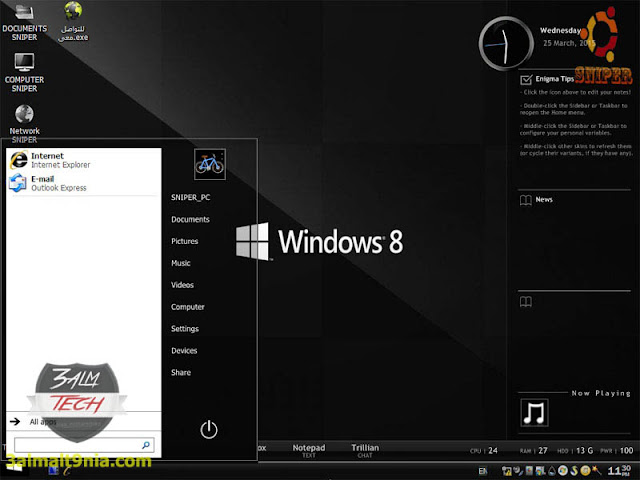
Task: Open Network SNIPER desktop icon
Action: click(24, 124)
